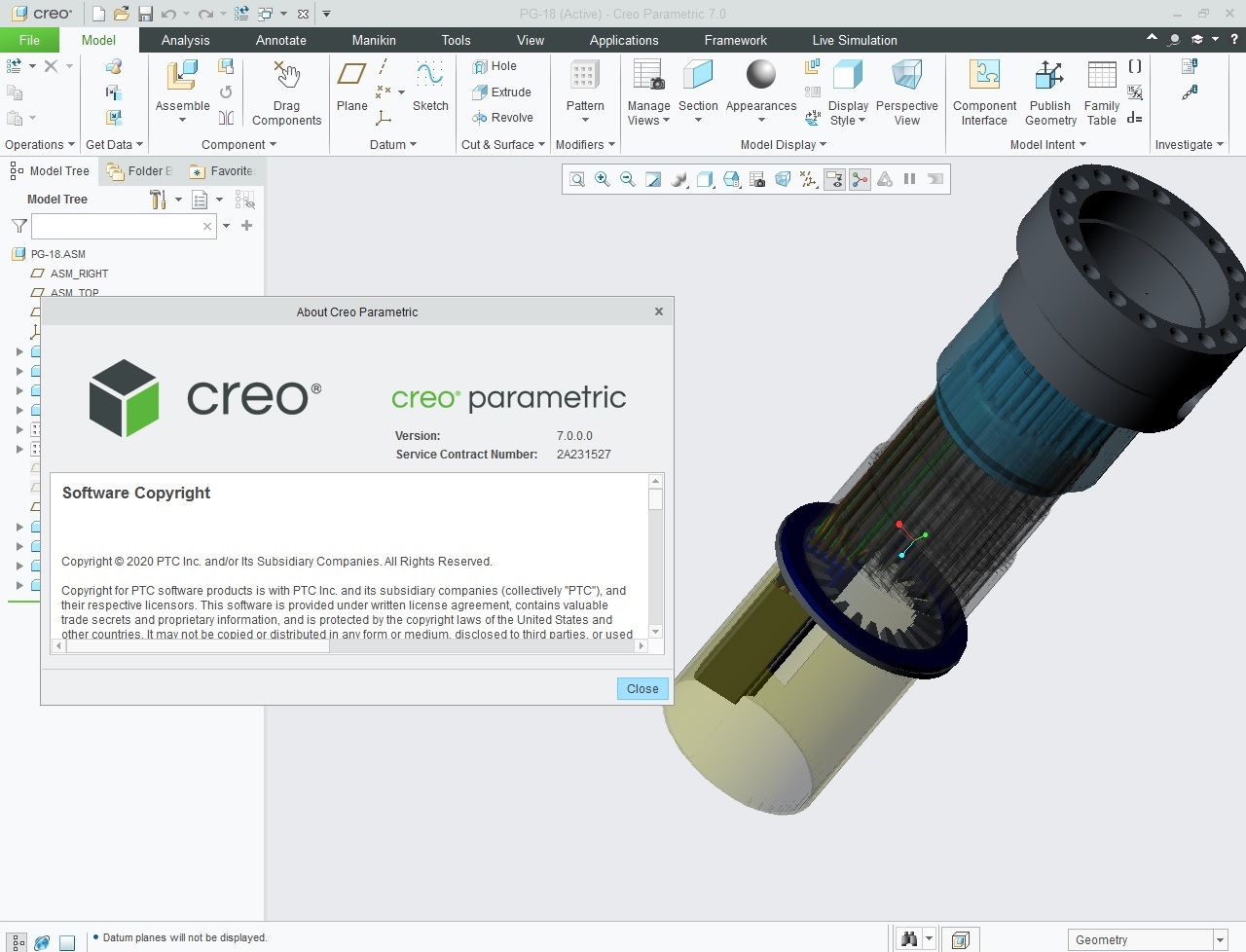
Task: Click Close in About Creo Parametric dialog
Action: (x=642, y=688)
